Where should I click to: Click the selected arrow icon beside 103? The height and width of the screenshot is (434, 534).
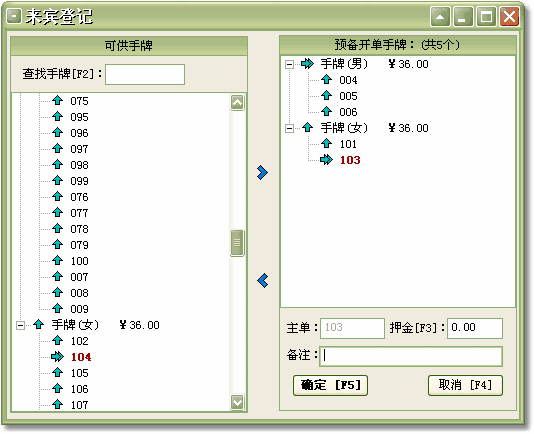point(327,160)
